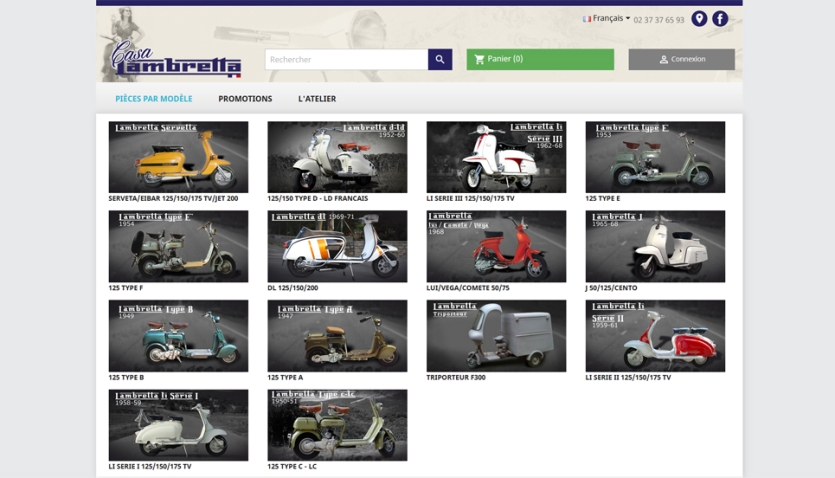Screen dimensions: 835x478
Task: Click the Connexion button
Action: pyautogui.click(x=682, y=59)
